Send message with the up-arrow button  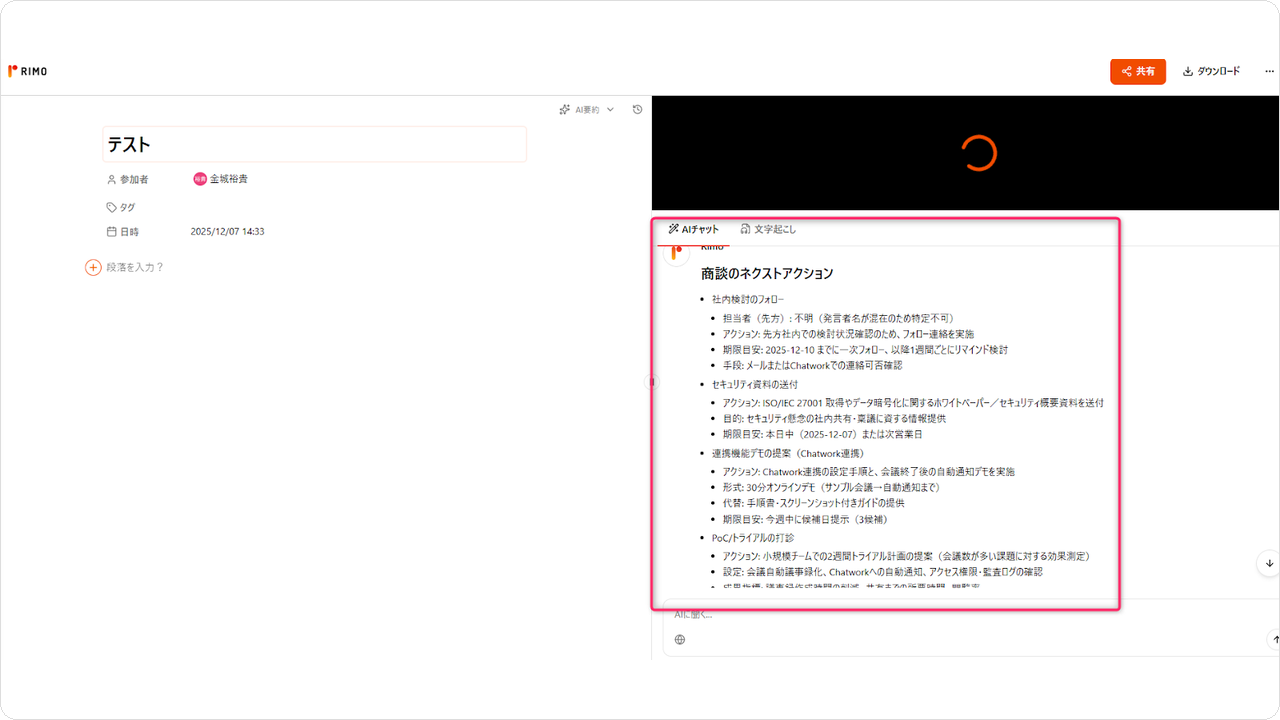tap(1273, 639)
